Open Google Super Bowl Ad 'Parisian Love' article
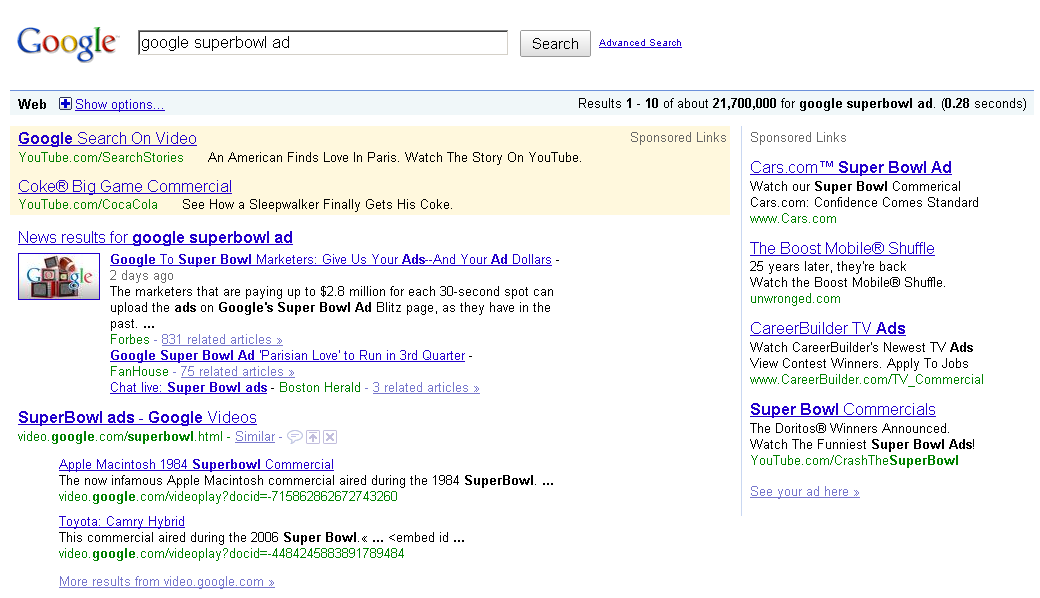 [288, 355]
